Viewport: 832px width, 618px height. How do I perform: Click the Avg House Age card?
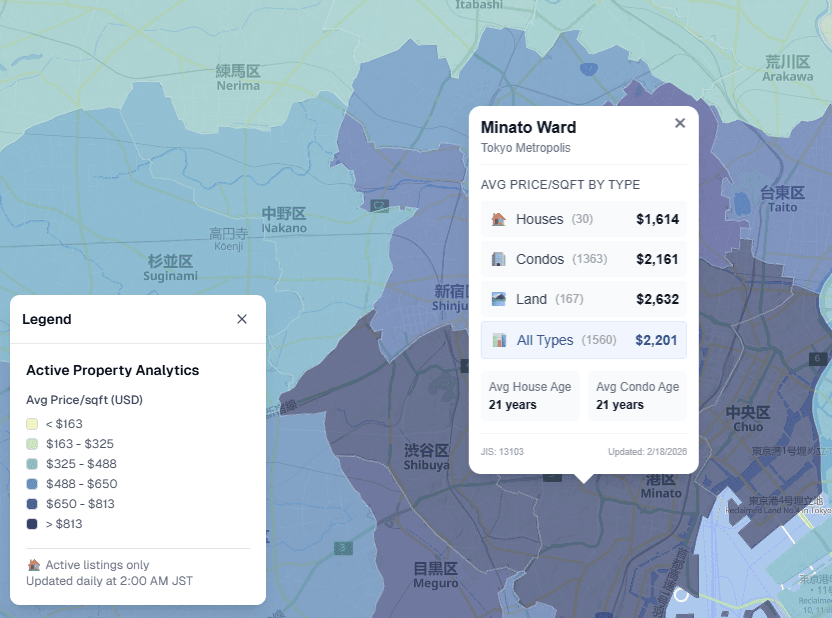tap(529, 395)
